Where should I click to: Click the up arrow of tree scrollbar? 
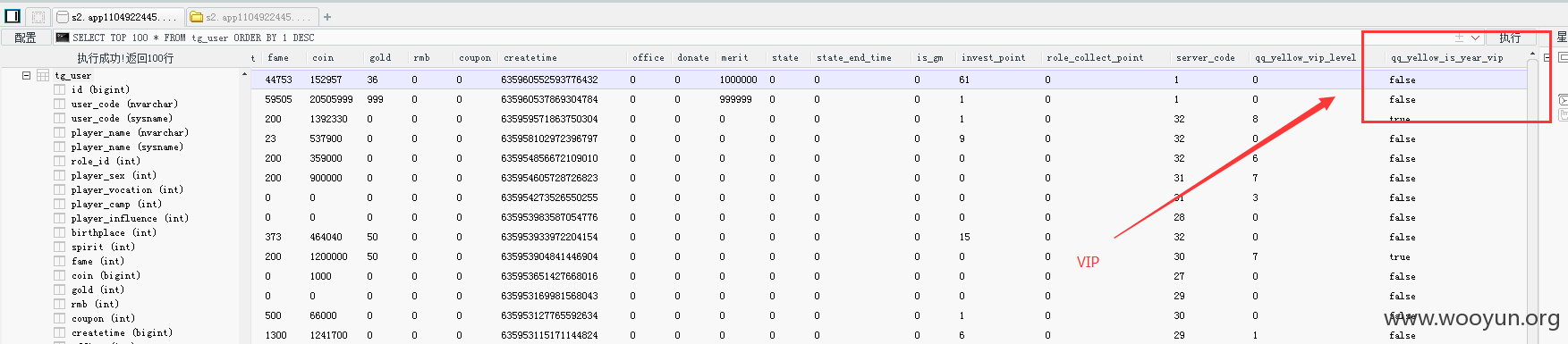(x=244, y=74)
